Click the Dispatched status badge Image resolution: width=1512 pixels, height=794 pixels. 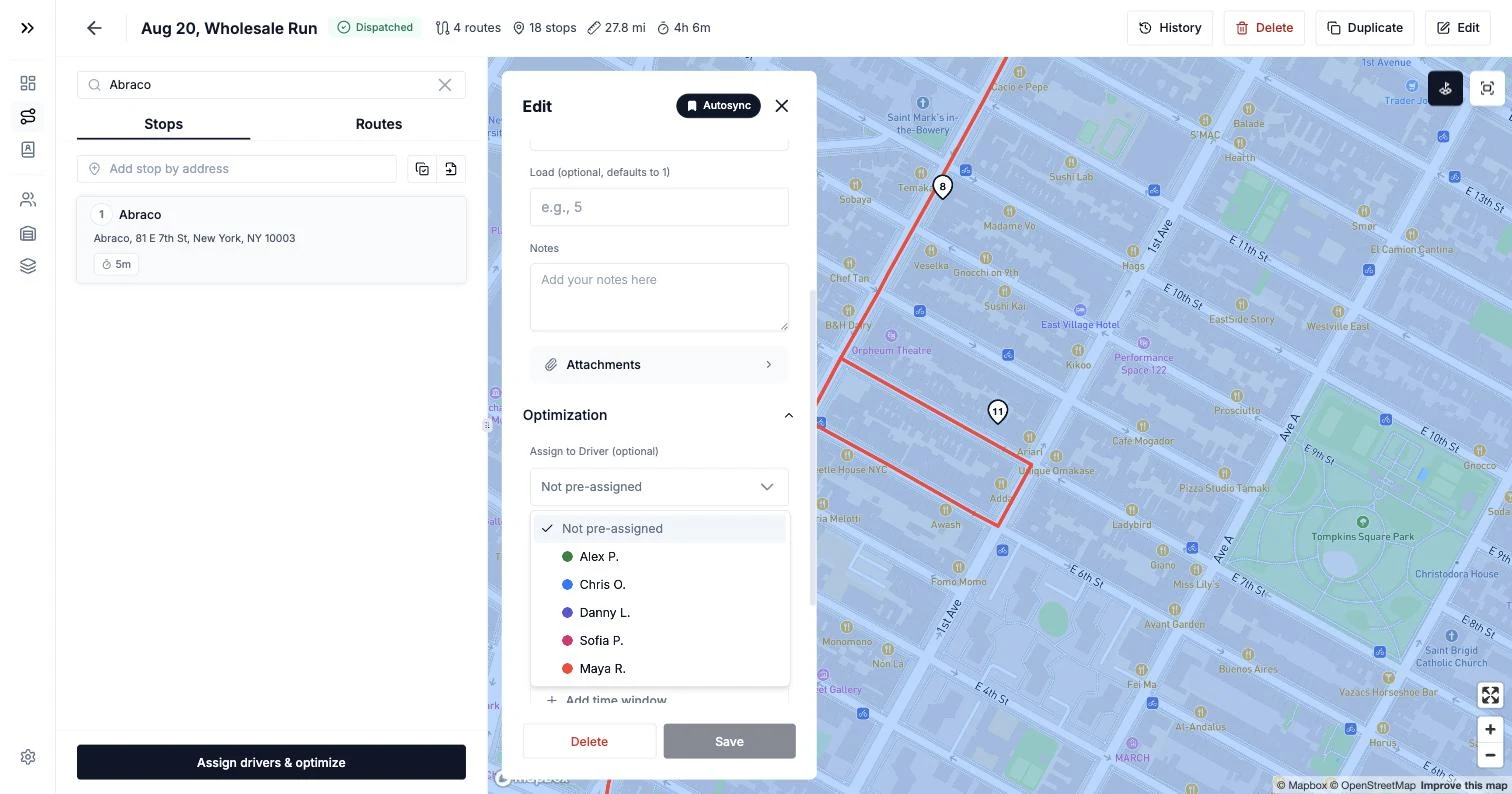click(375, 28)
